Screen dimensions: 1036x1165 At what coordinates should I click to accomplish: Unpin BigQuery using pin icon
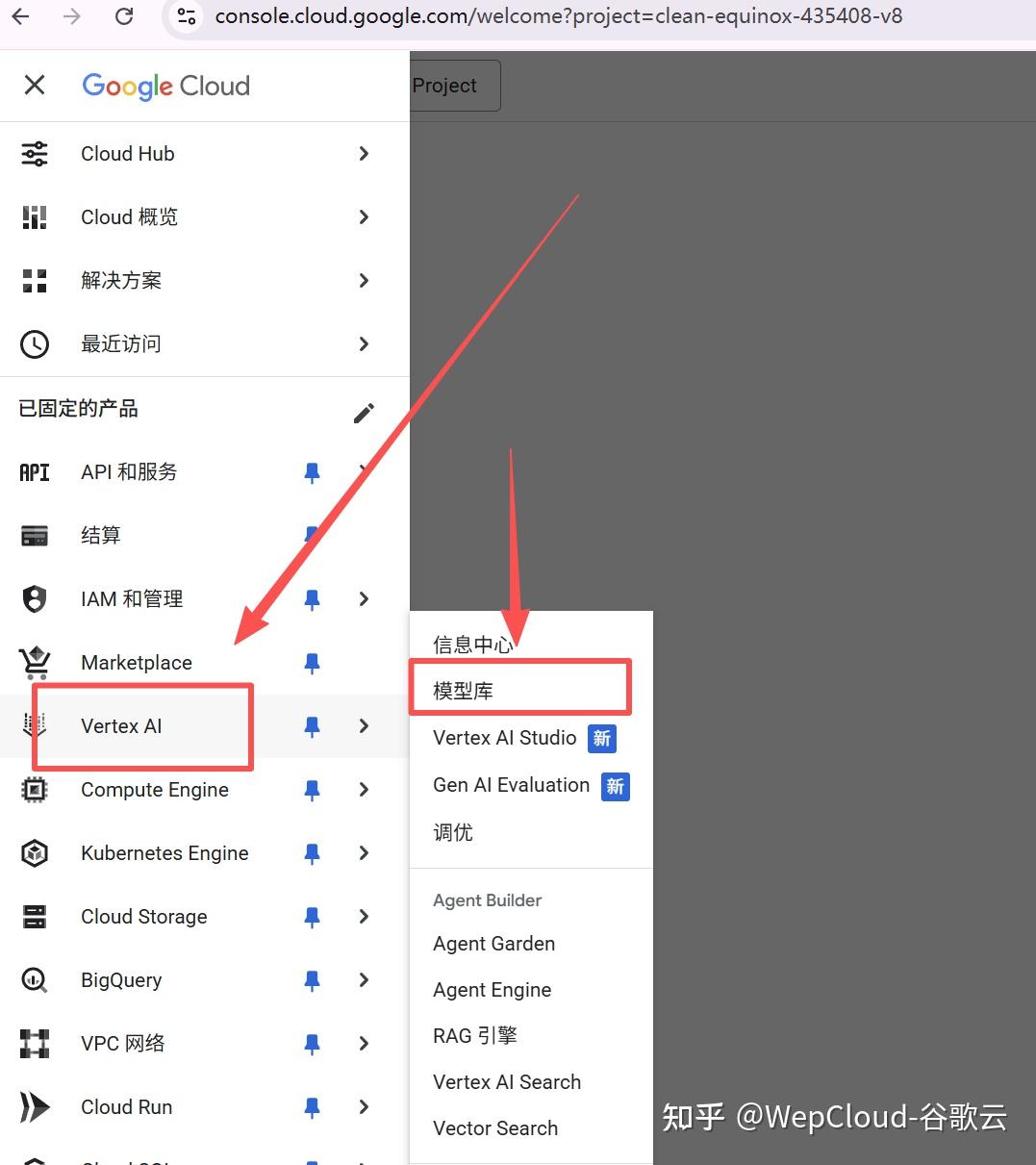312,980
